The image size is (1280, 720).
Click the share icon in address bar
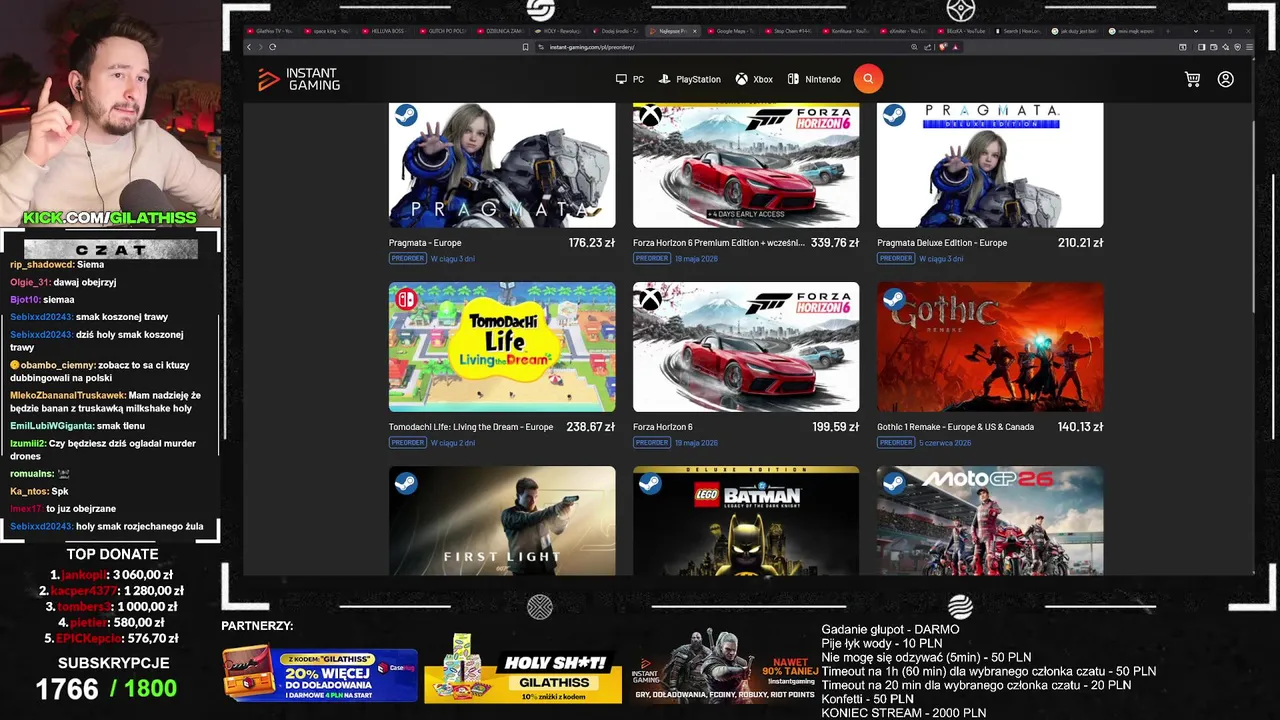[x=927, y=47]
